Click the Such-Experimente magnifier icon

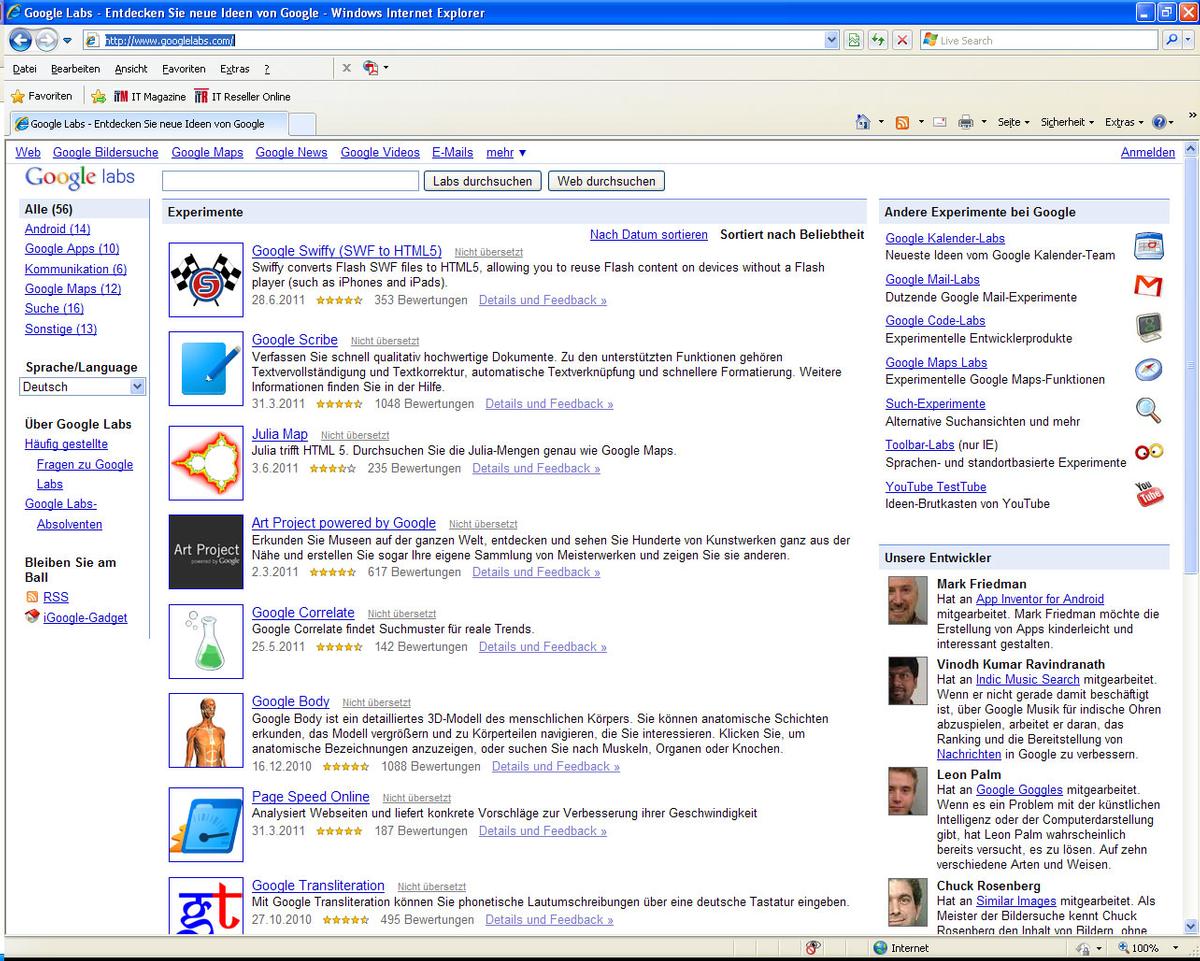click(x=1149, y=411)
